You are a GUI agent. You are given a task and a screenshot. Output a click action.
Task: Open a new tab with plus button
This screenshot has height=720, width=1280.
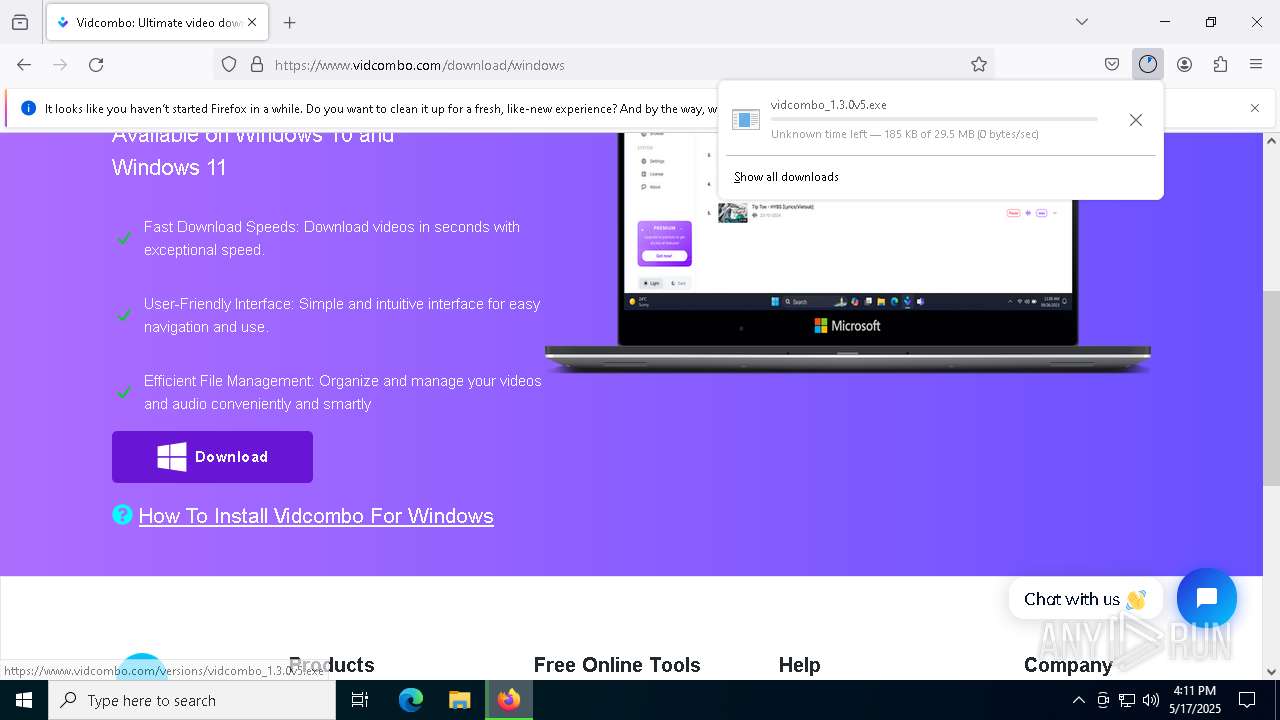point(290,22)
